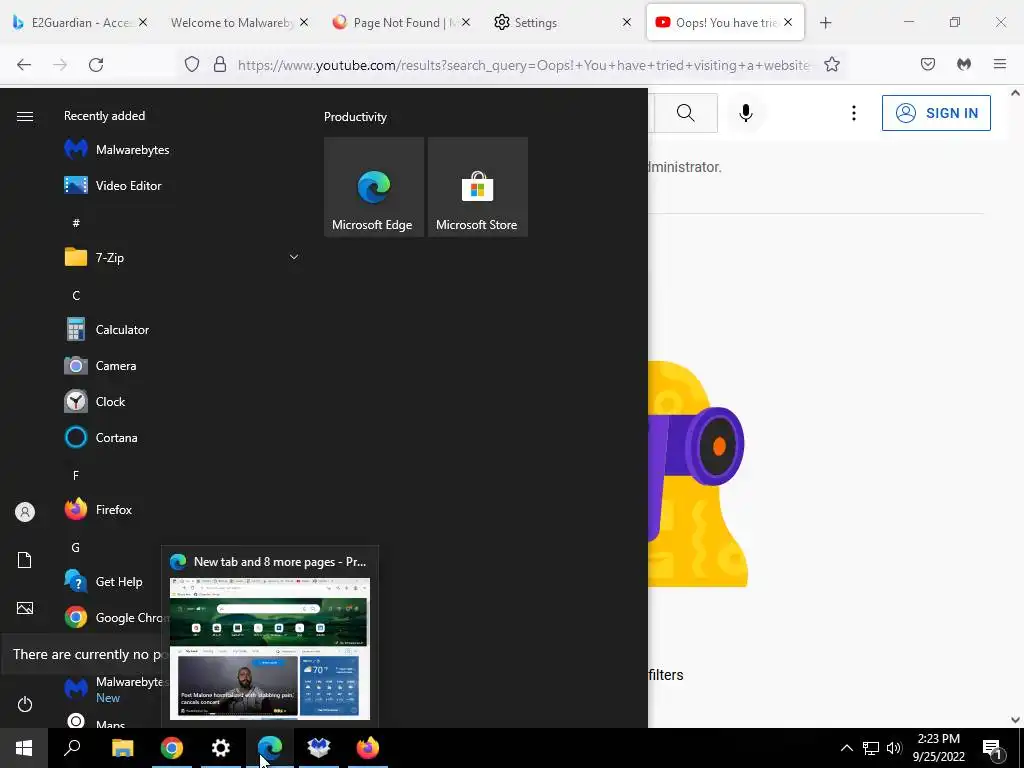Close the Settings browser tab
Viewport: 1024px width, 768px height.
[x=627, y=23]
